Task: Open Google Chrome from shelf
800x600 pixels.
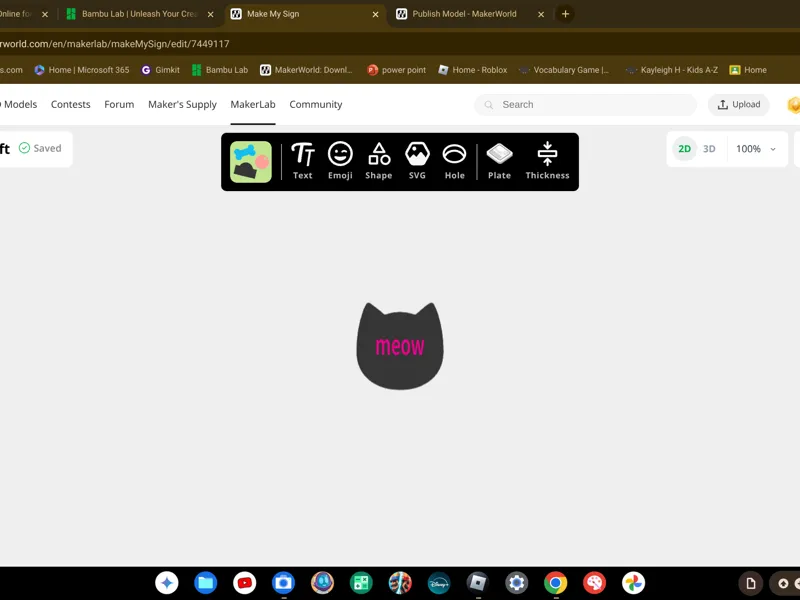Action: pos(556,583)
